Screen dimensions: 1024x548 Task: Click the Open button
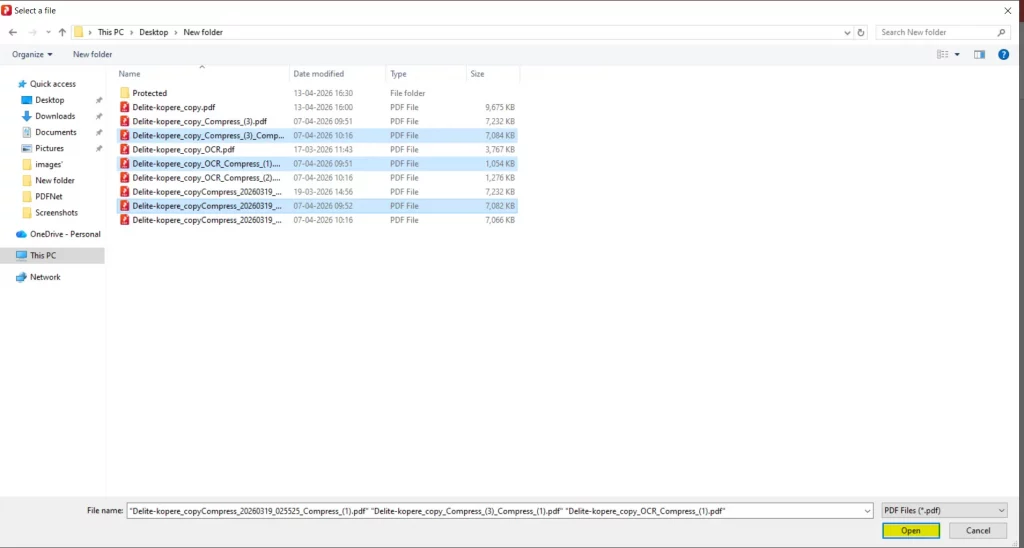tap(911, 530)
